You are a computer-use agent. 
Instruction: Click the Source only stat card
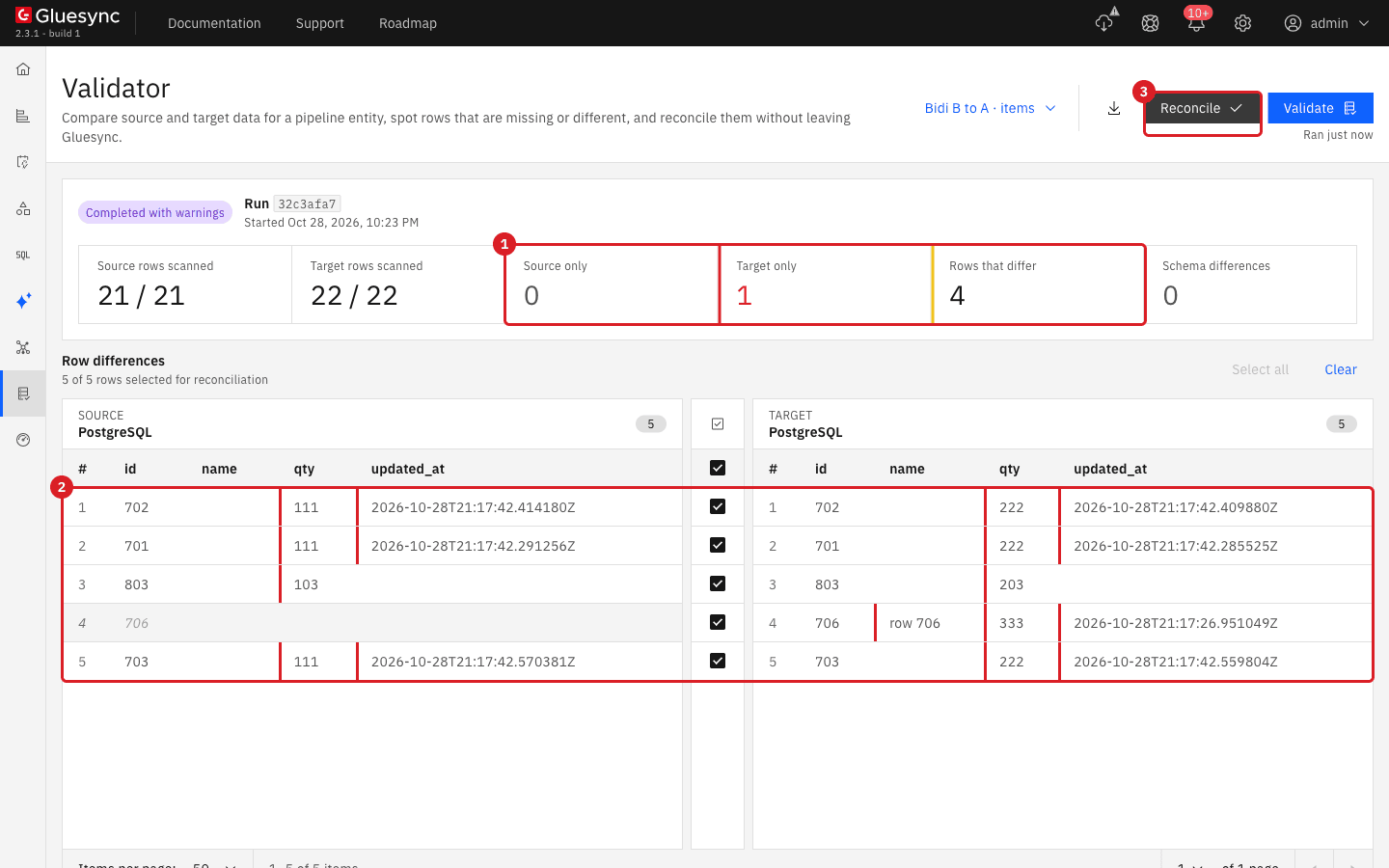(613, 285)
